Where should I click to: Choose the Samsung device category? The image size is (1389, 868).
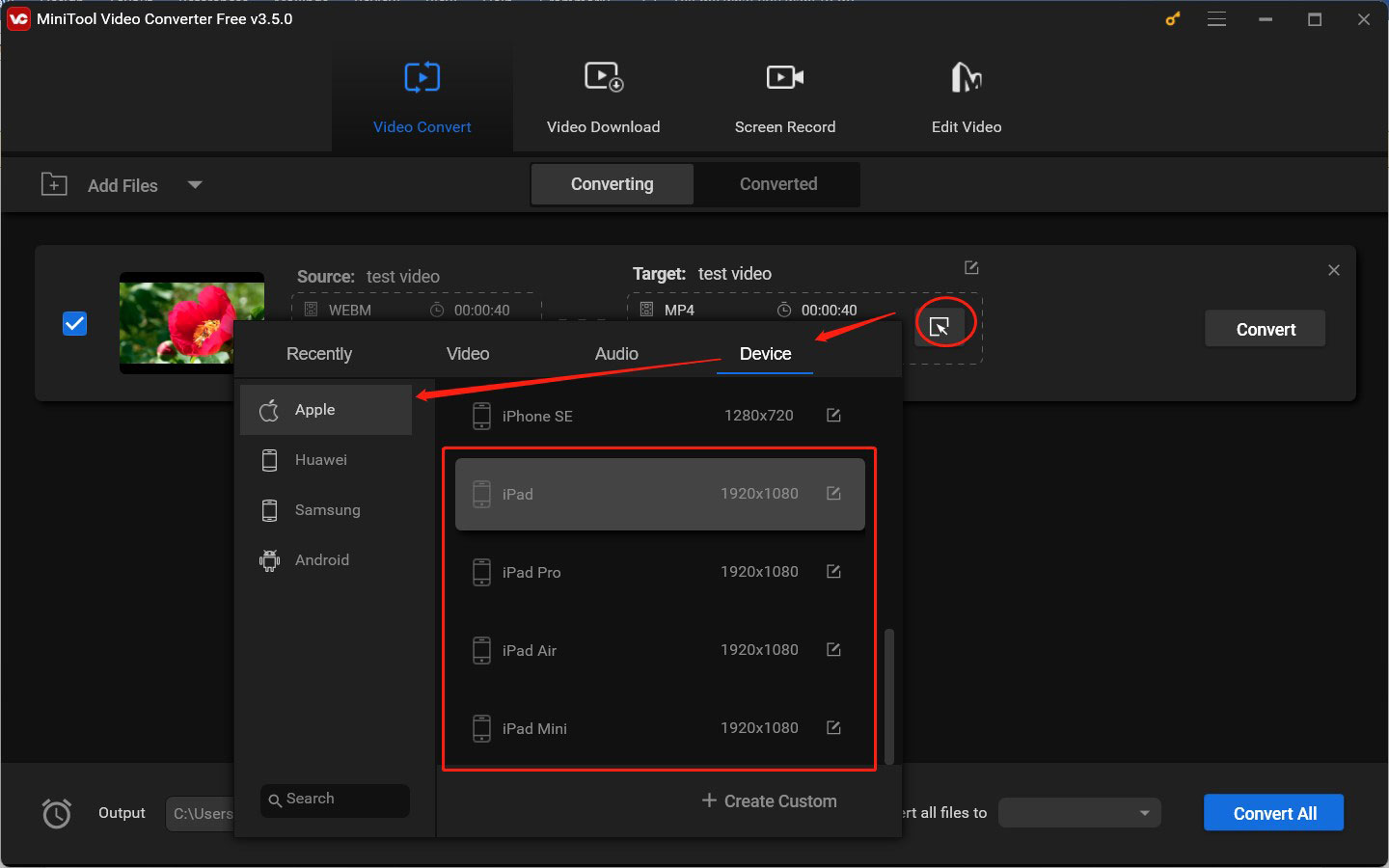pyautogui.click(x=326, y=510)
